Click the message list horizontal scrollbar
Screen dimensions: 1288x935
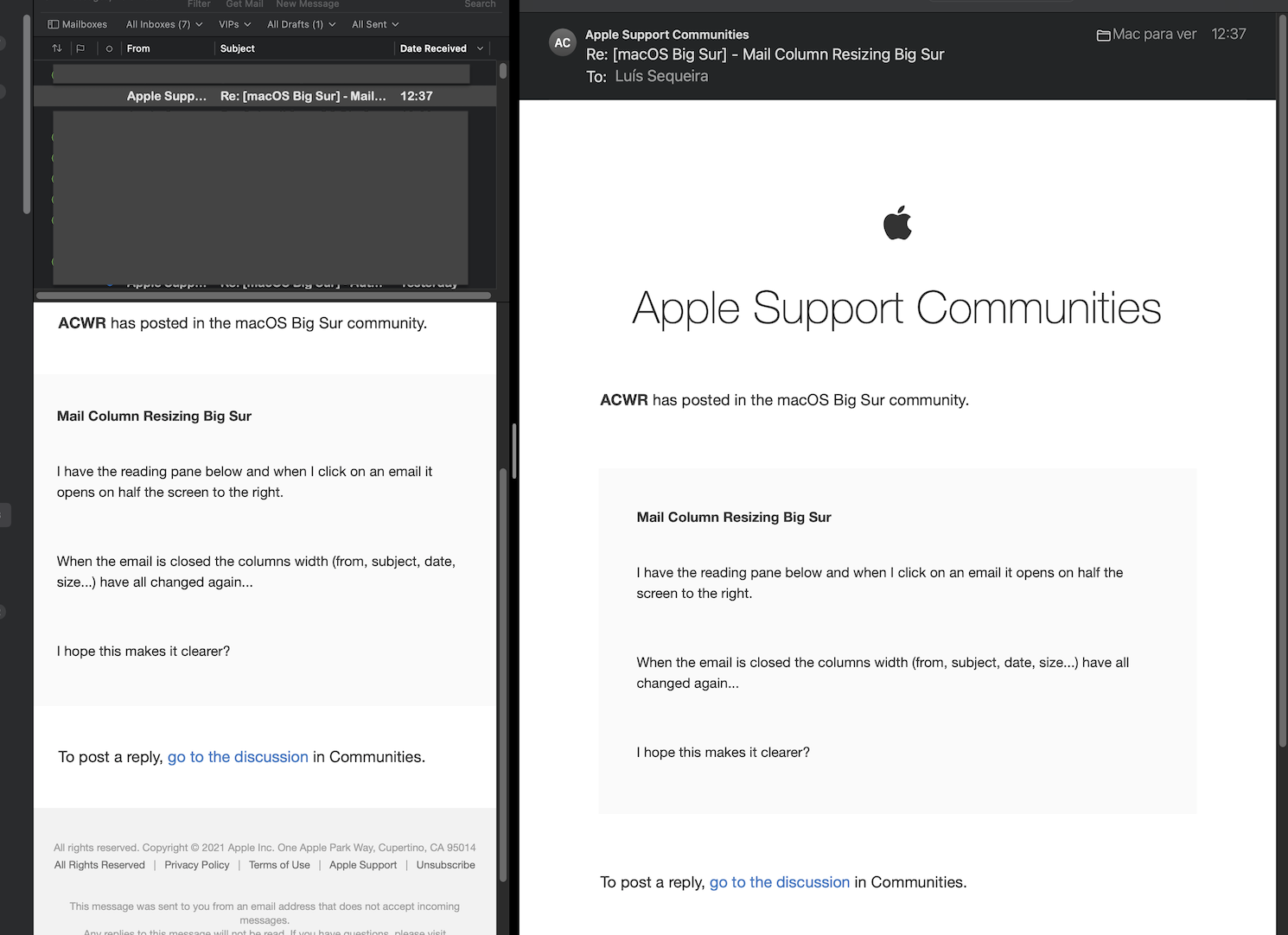[x=264, y=295]
